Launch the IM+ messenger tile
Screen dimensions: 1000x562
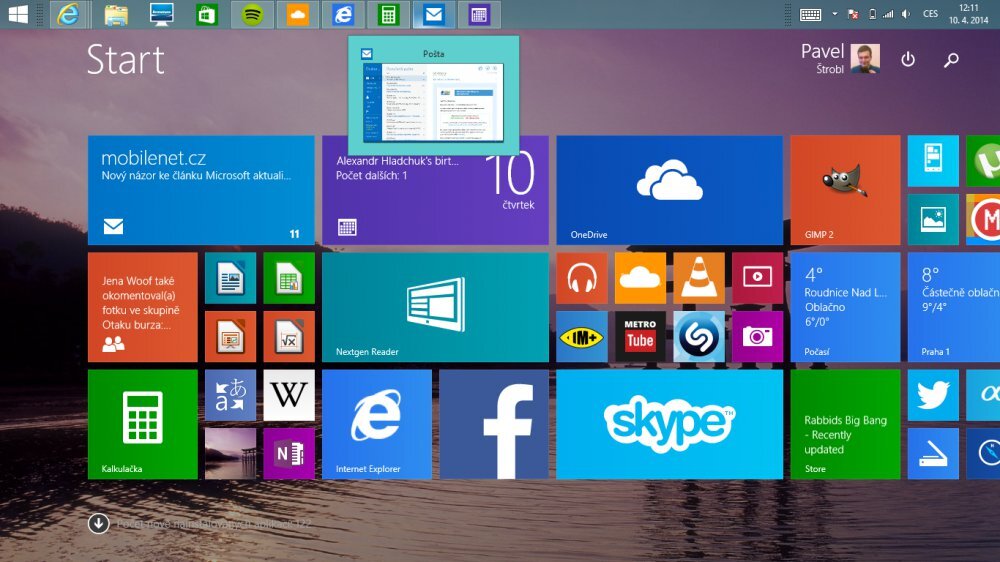(x=582, y=336)
